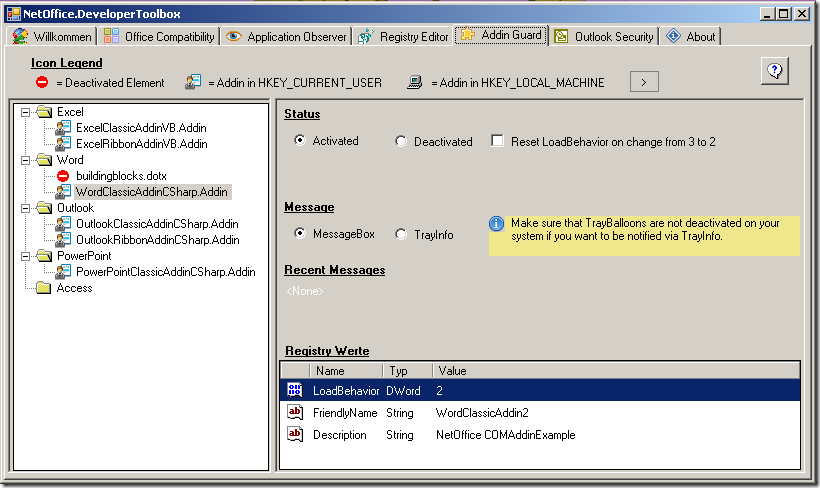Click the Value column header
The height and width of the screenshot is (488, 820).
point(452,371)
